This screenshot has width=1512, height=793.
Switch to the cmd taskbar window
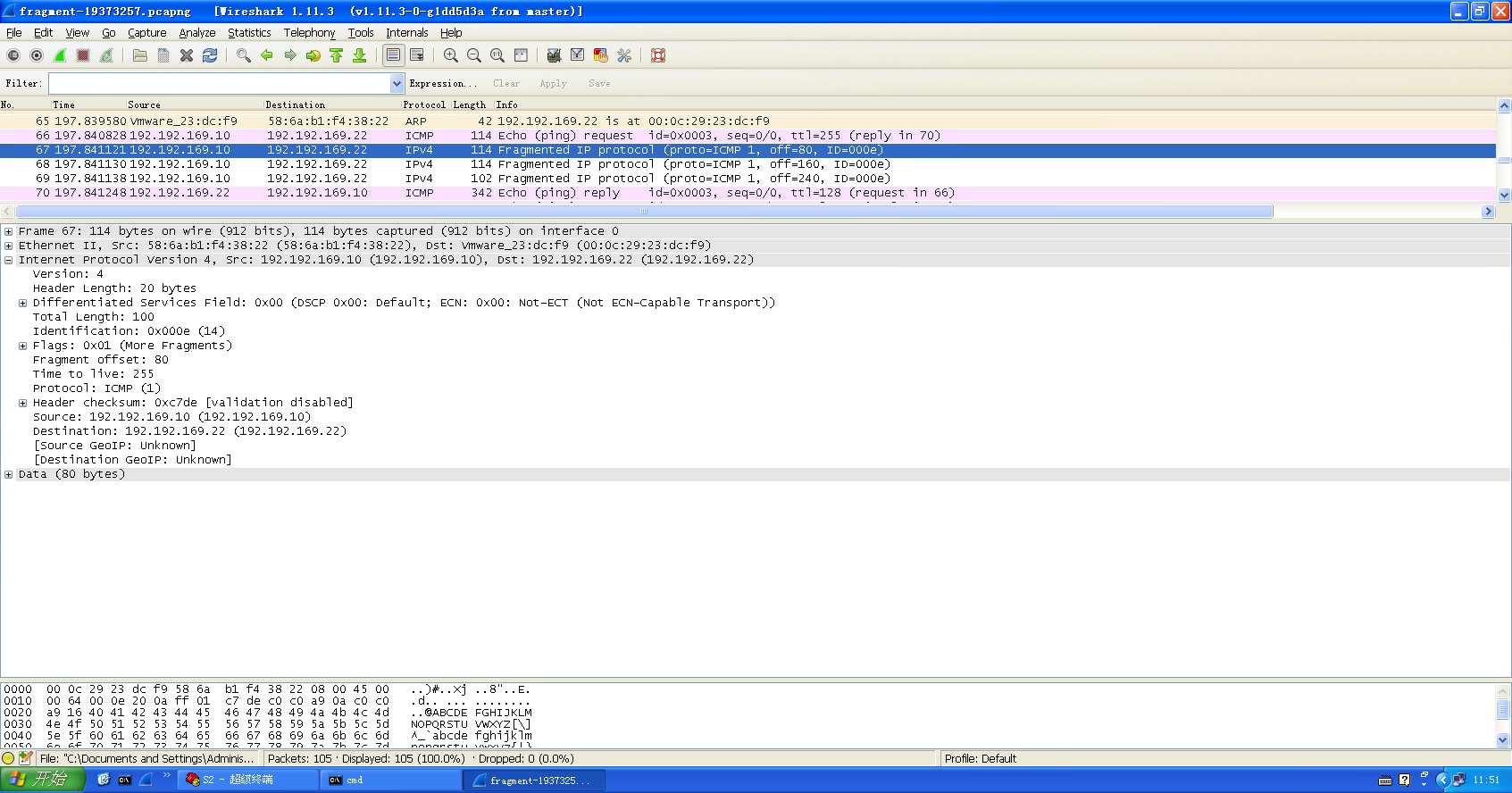pyautogui.click(x=389, y=780)
